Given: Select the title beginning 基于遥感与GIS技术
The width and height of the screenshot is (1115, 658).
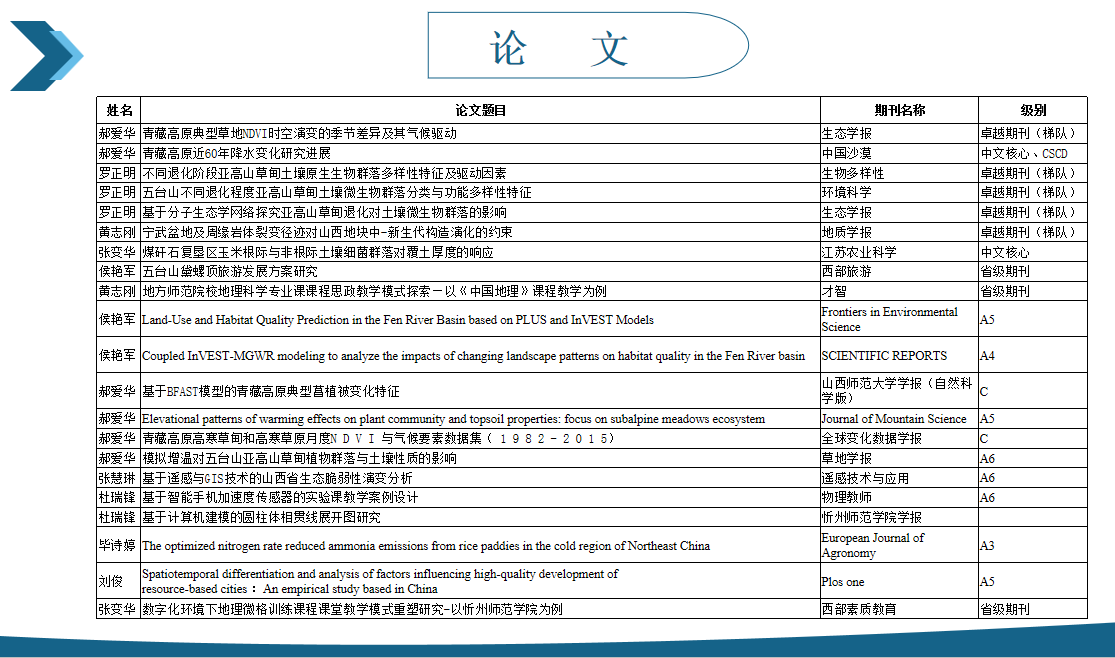Looking at the screenshot, I should (277, 478).
